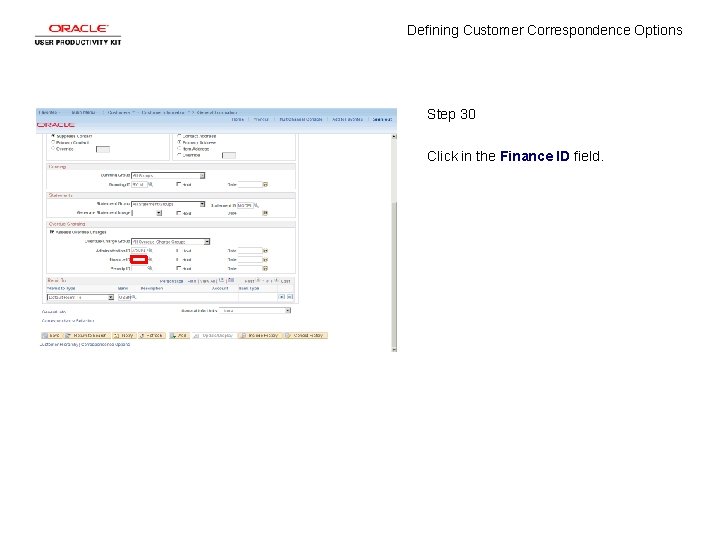Click Correct History button
The width and height of the screenshot is (720, 540).
(x=305, y=336)
